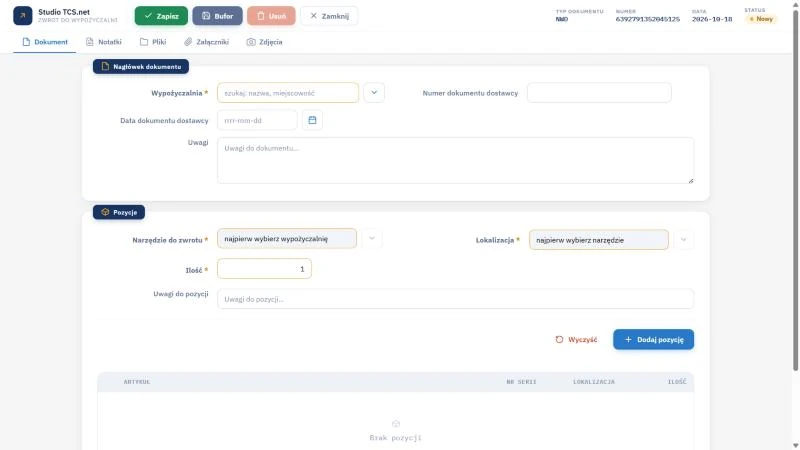This screenshot has height=450, width=800.
Task: Open the calendar date picker icon
Action: tap(312, 120)
